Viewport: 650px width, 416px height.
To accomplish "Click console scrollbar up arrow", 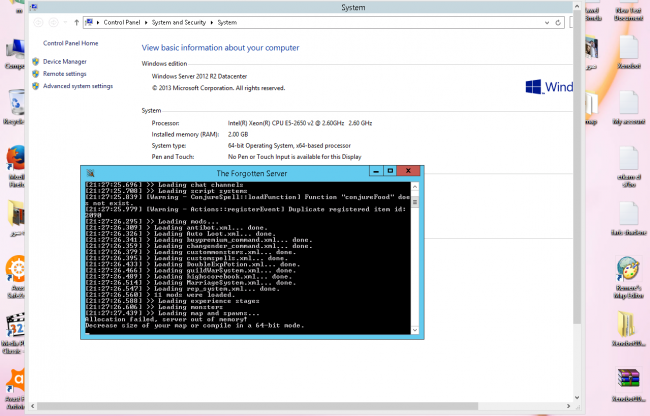I will pos(415,187).
